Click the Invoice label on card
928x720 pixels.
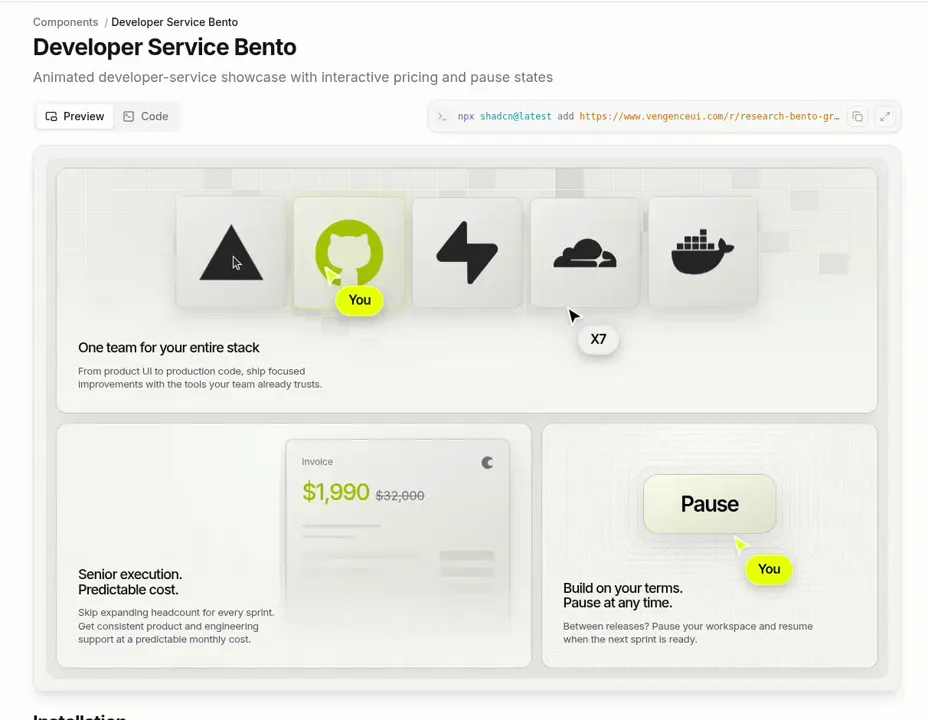point(317,461)
